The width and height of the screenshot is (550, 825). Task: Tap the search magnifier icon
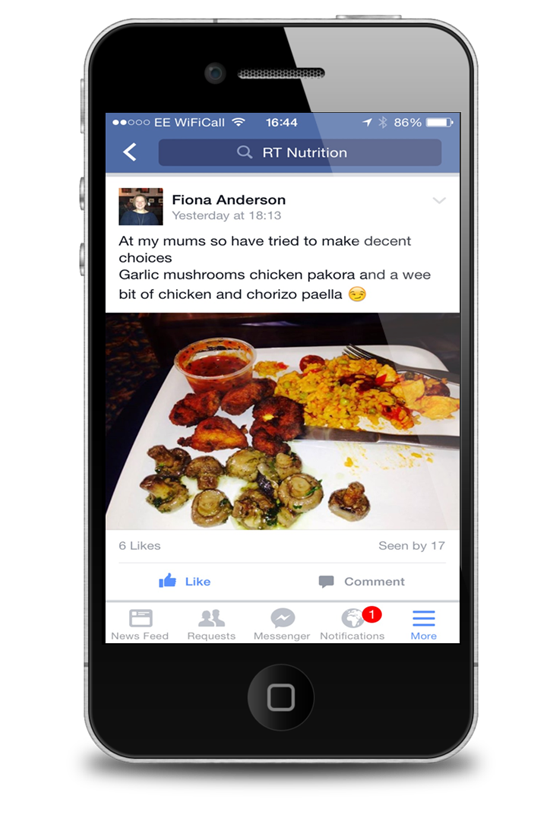click(x=244, y=152)
